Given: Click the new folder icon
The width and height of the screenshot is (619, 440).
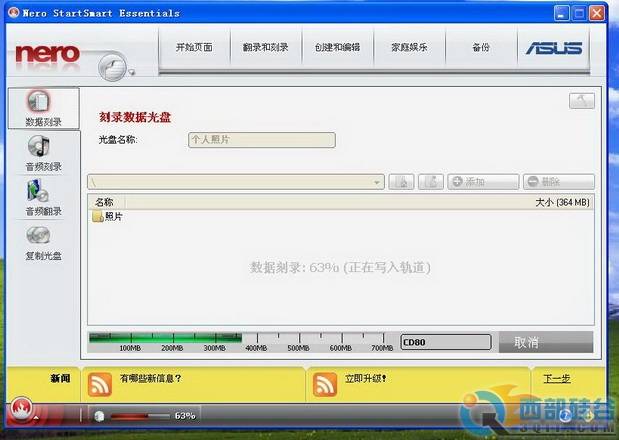Looking at the screenshot, I should [431, 182].
